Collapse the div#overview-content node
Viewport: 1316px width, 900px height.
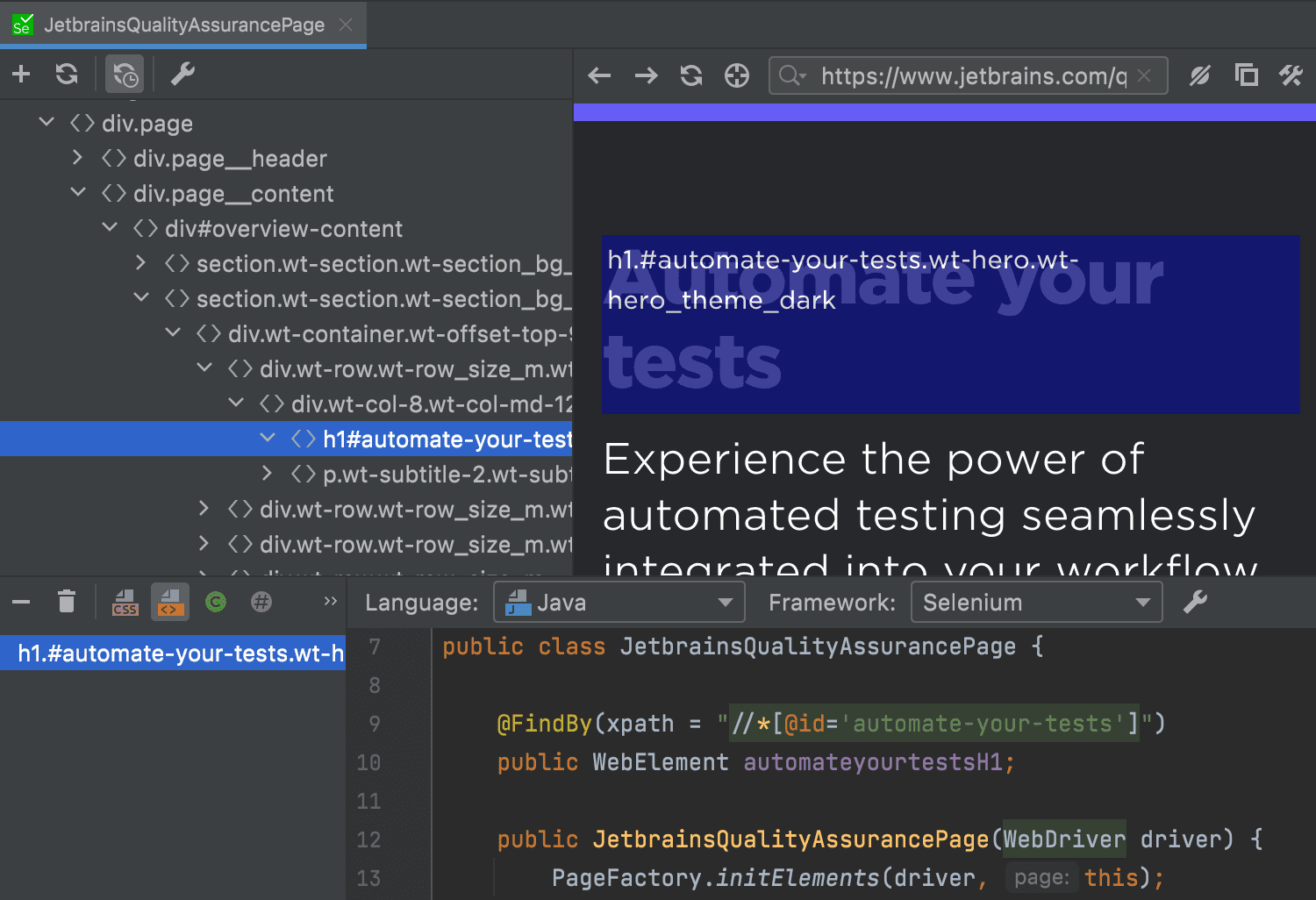pos(110,228)
